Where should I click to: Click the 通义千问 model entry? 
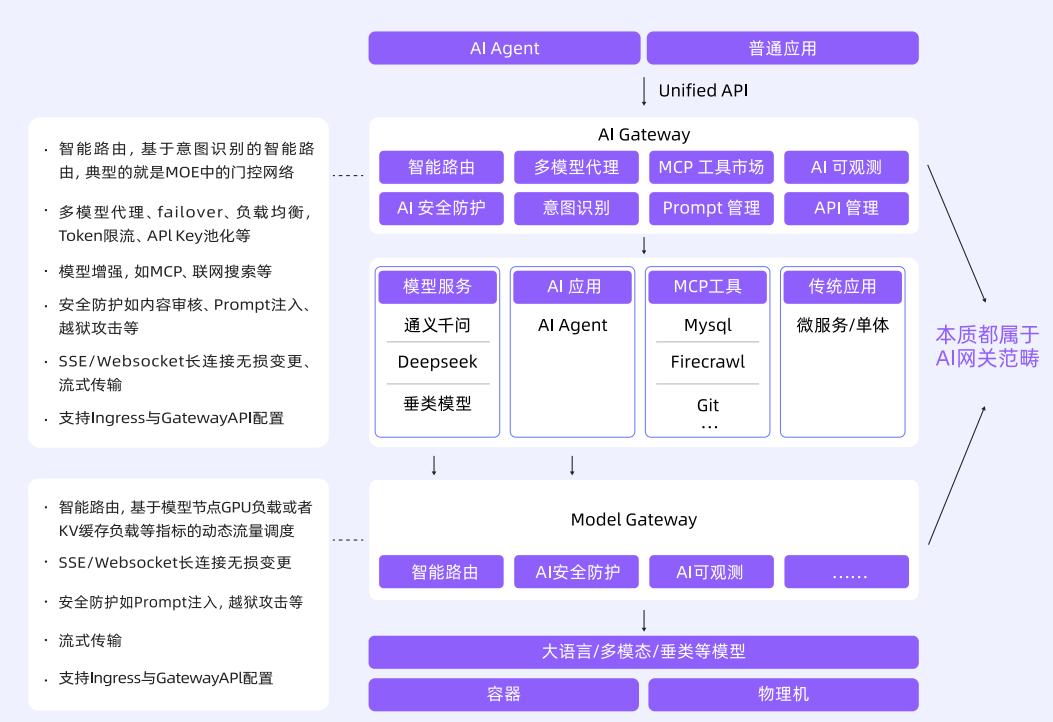pos(437,325)
